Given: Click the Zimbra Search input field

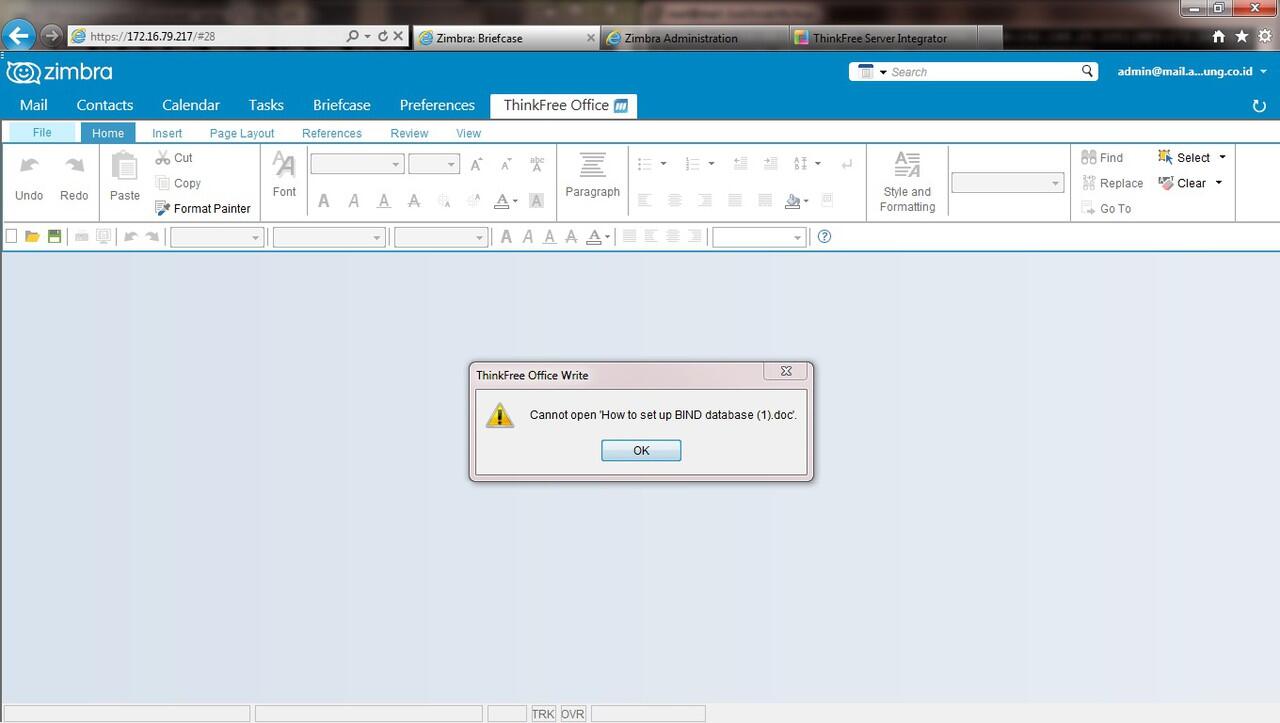Looking at the screenshot, I should (982, 72).
